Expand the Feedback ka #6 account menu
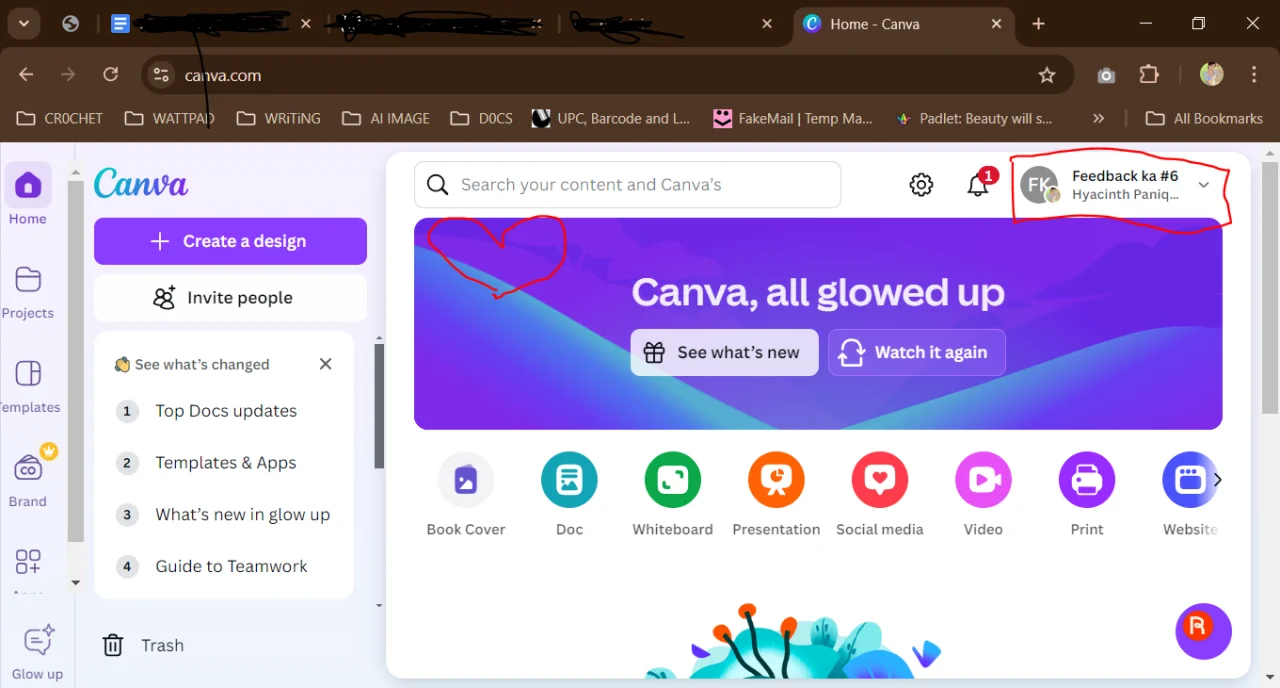The width and height of the screenshot is (1280, 688). coord(1119,185)
